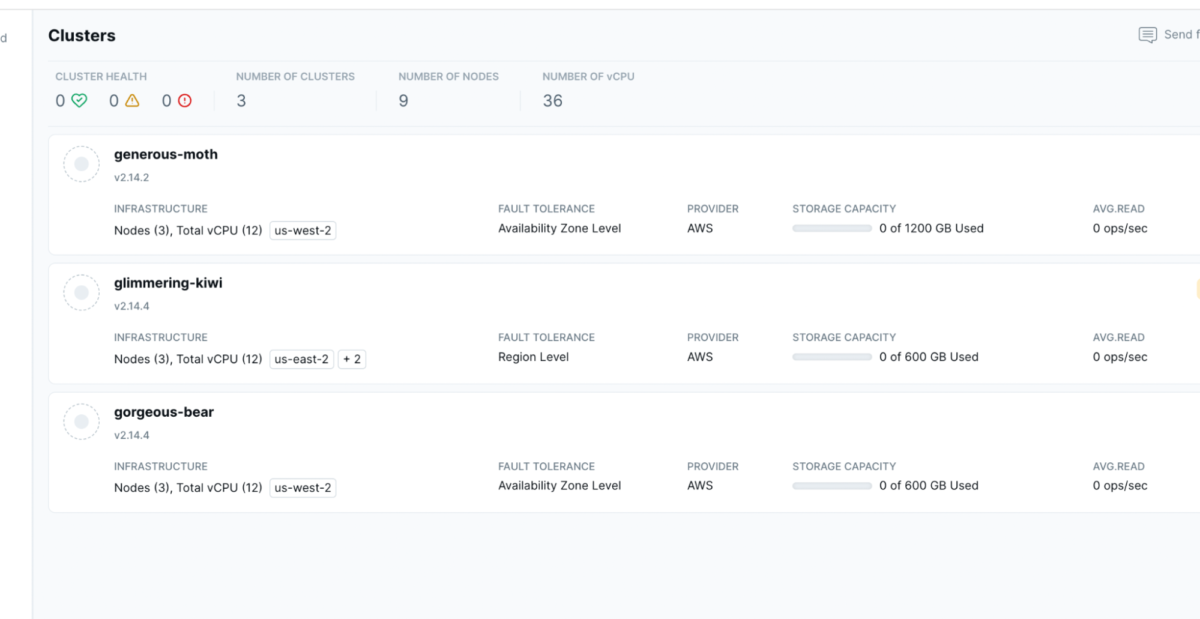The image size is (1200, 619).
Task: Click the yellow badge on glimmering-kiwi's right edge
Action: pos(1196,289)
